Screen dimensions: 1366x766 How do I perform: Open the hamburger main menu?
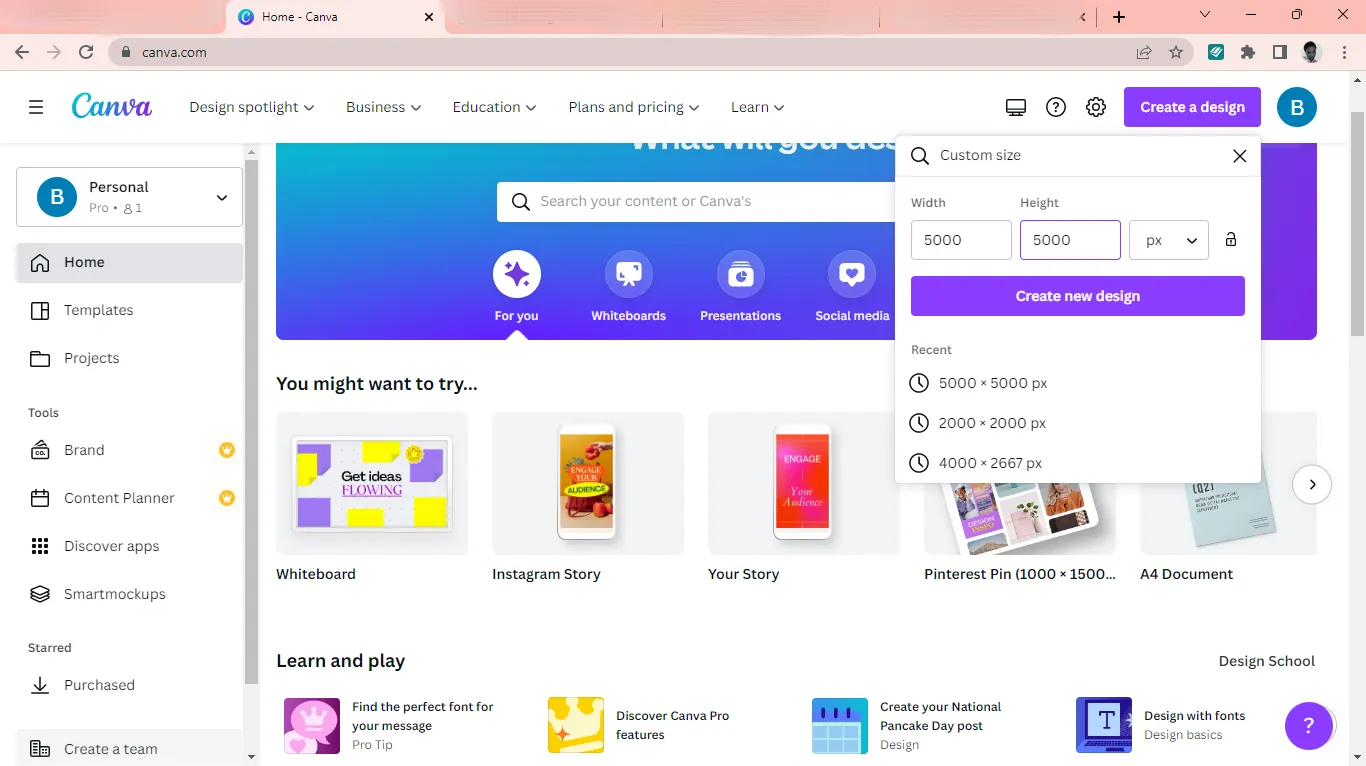tap(36, 107)
